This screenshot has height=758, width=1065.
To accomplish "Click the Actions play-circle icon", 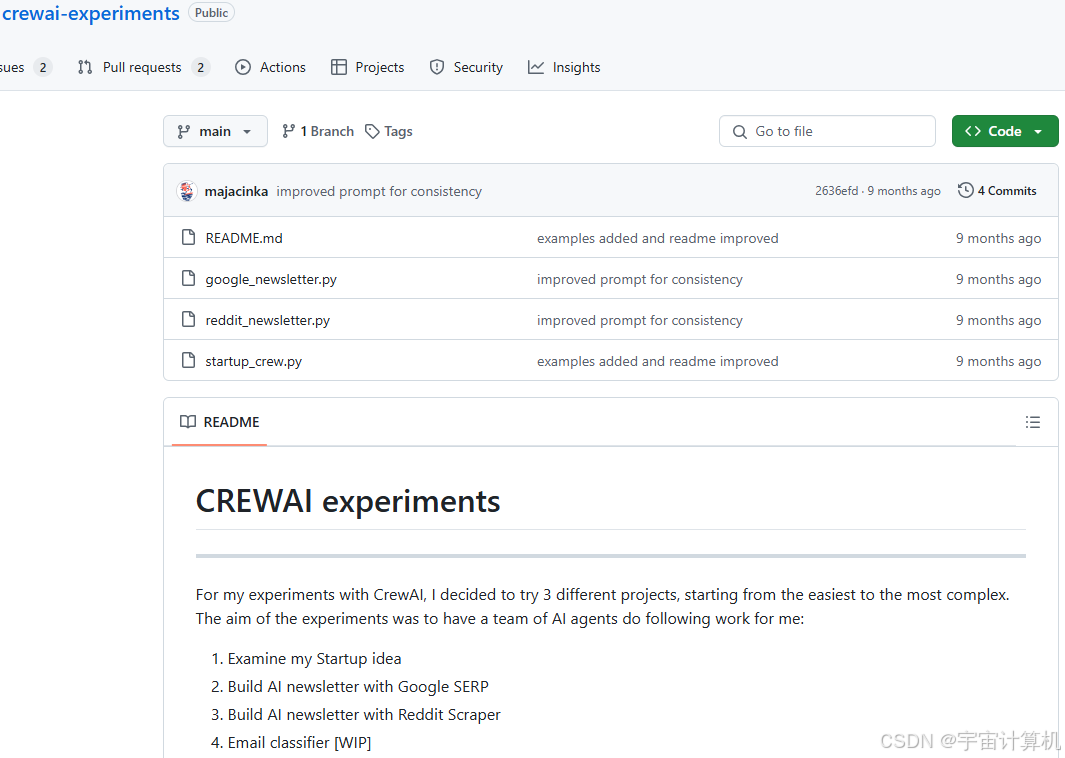I will tap(242, 67).
